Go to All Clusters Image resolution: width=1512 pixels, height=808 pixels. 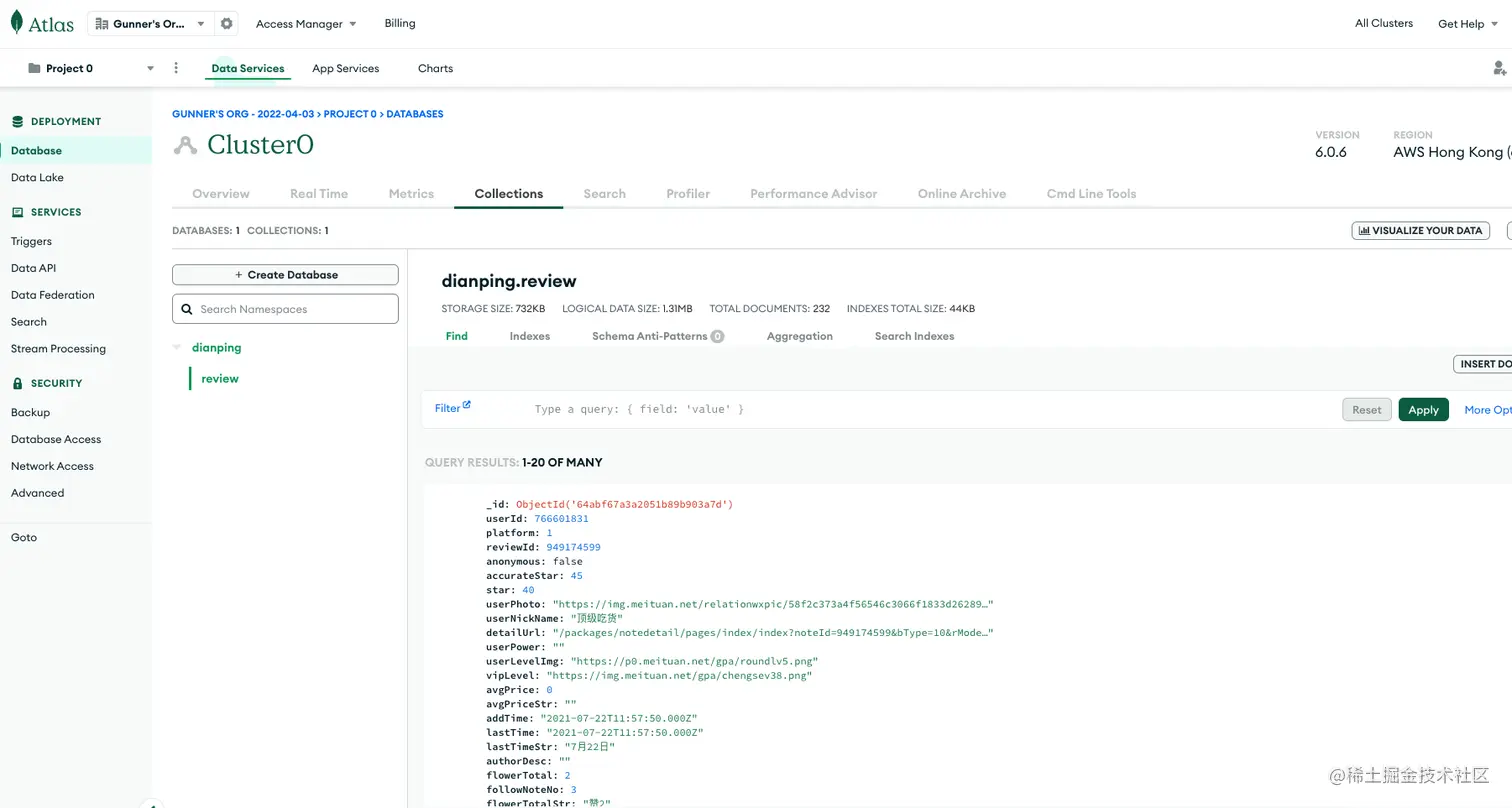pyautogui.click(x=1384, y=23)
